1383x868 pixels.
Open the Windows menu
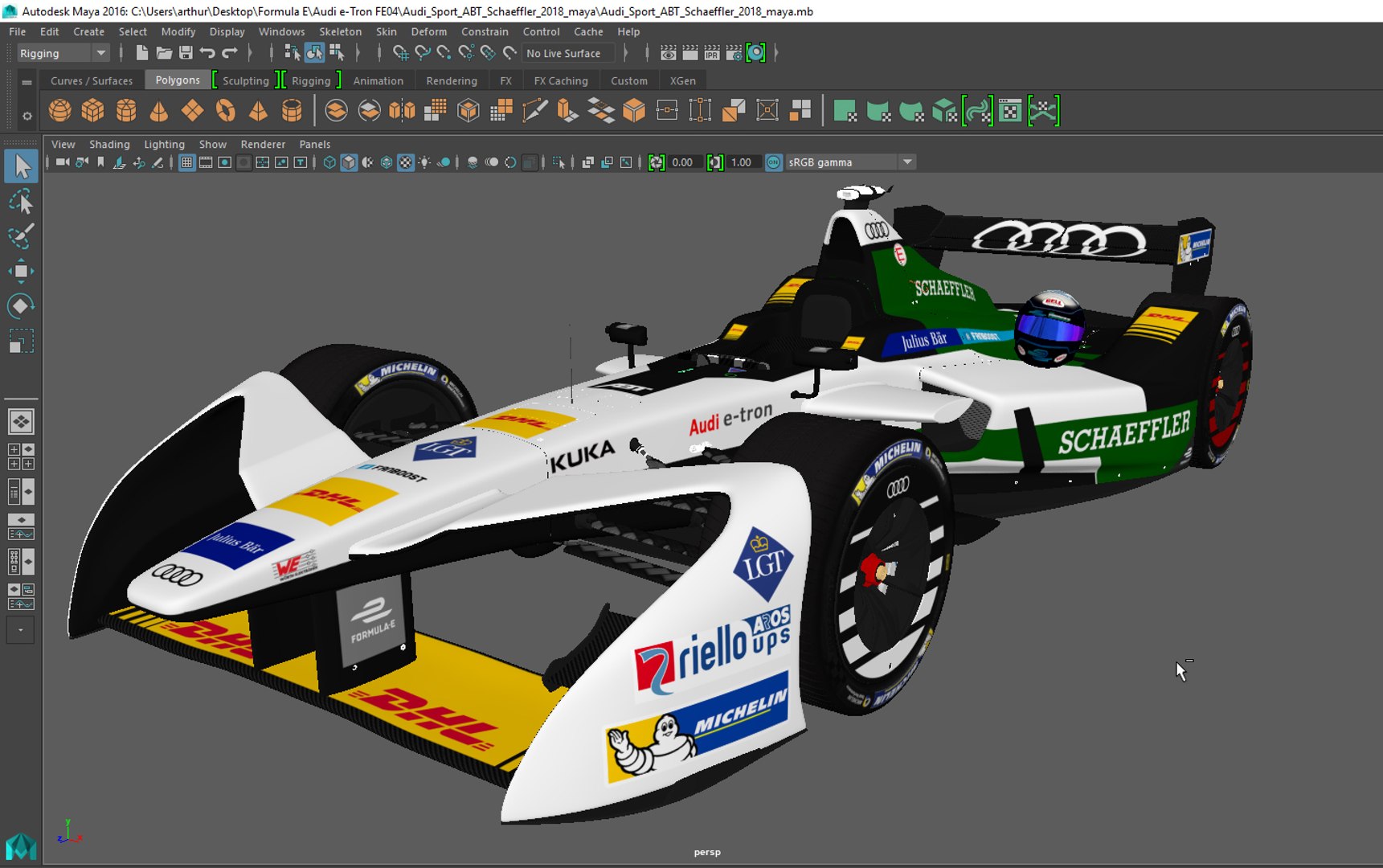pos(281,31)
